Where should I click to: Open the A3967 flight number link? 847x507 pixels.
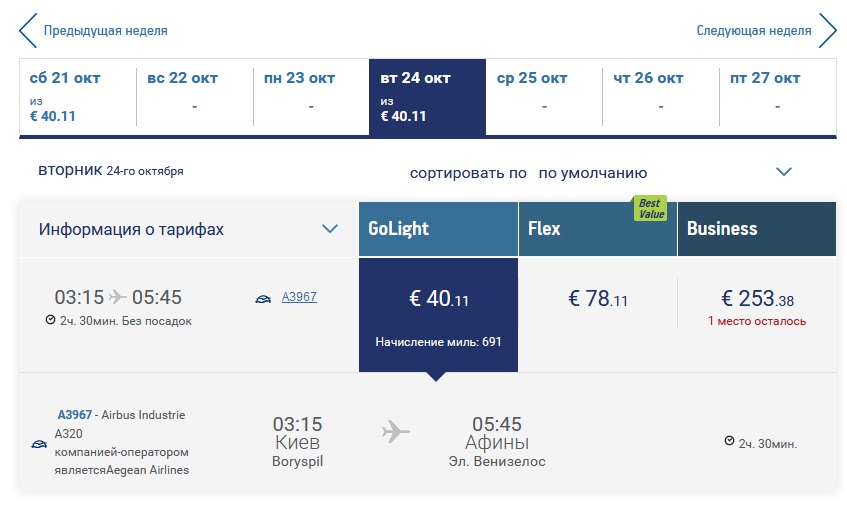pyautogui.click(x=299, y=297)
